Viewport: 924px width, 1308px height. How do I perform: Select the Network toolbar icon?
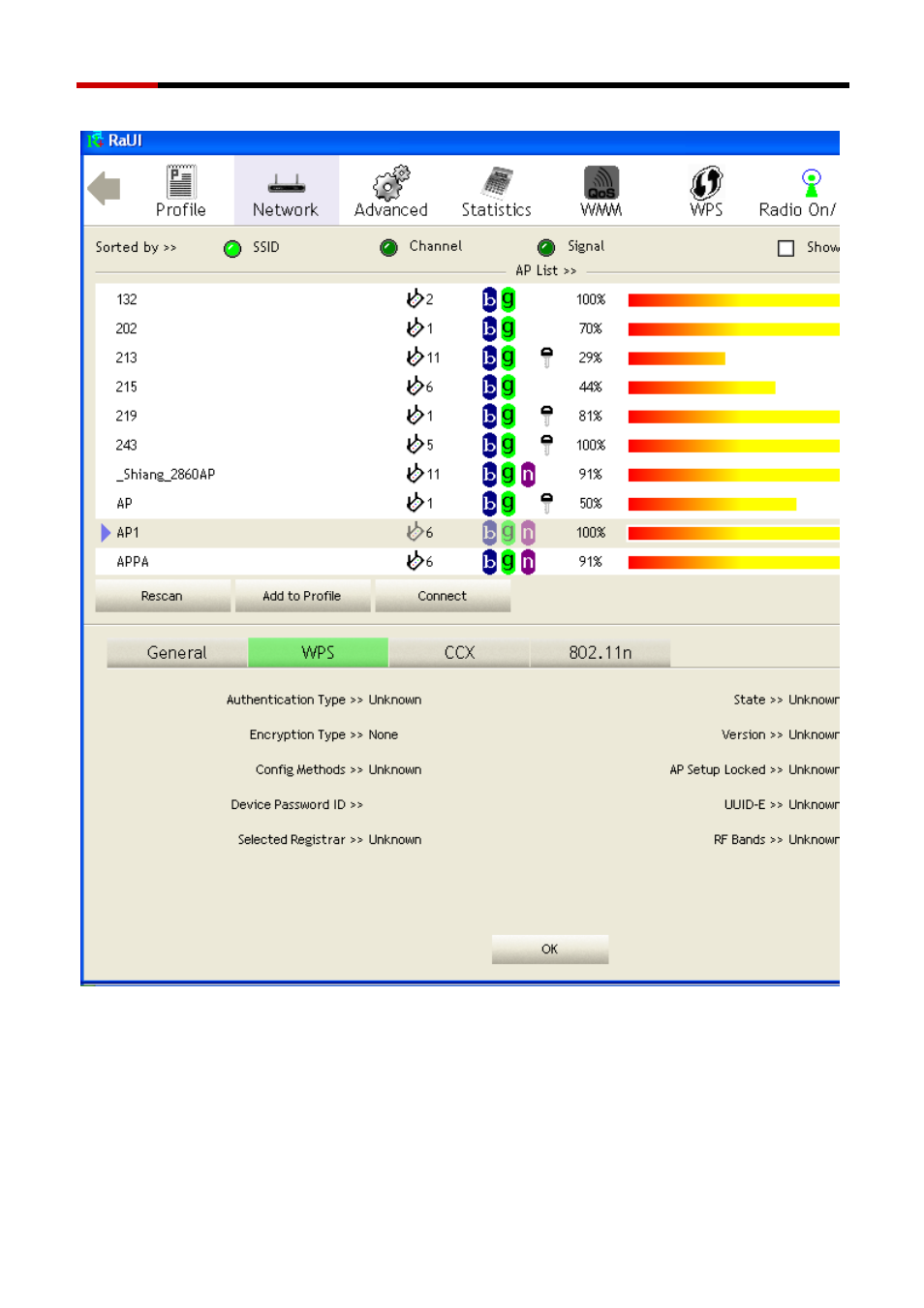click(x=286, y=193)
